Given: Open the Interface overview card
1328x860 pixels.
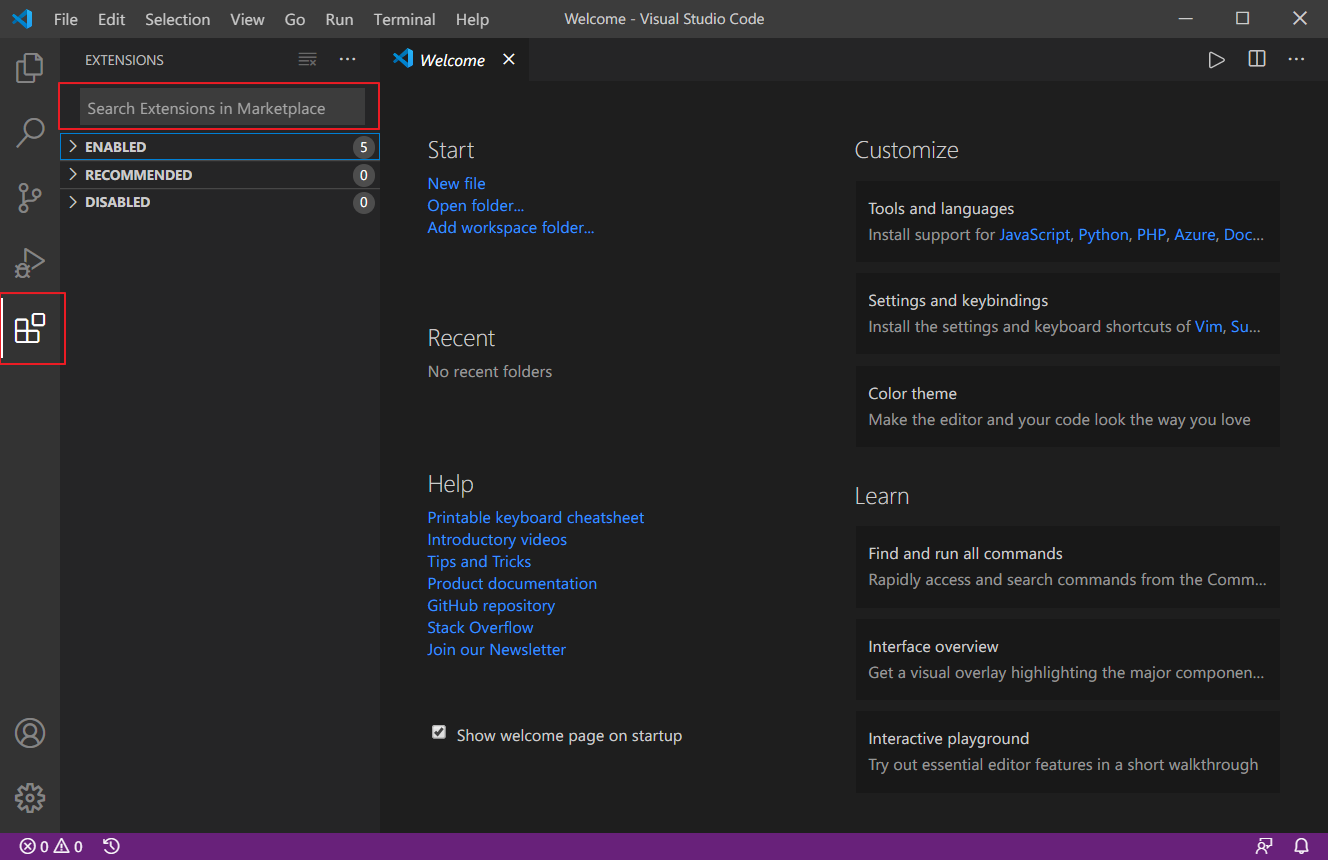Looking at the screenshot, I should (x=1068, y=659).
